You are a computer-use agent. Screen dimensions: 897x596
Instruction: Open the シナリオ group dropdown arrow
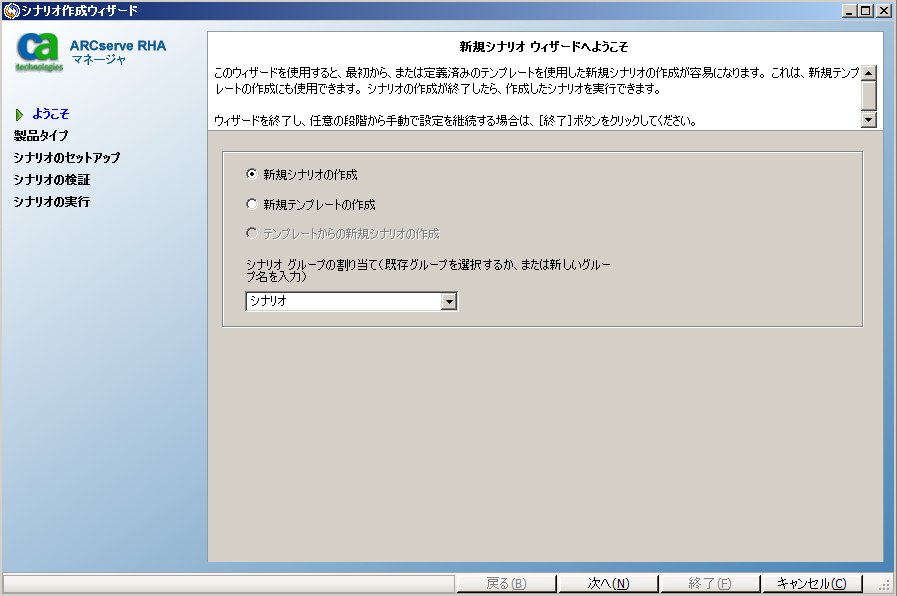449,301
